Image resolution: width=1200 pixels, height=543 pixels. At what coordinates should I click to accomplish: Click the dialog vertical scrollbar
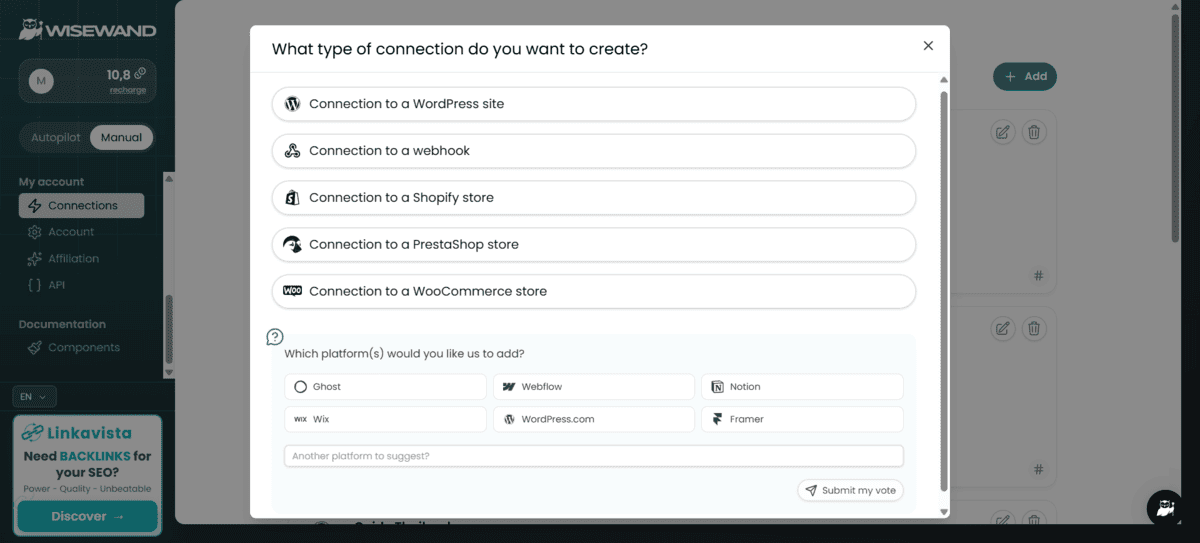(x=944, y=290)
